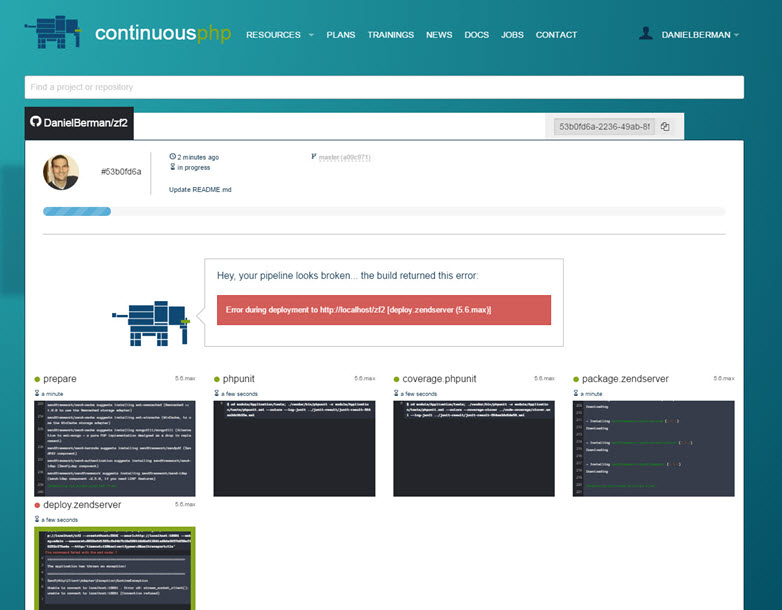The height and width of the screenshot is (610, 782).
Task: Click the build progress bar
Action: [x=384, y=211]
